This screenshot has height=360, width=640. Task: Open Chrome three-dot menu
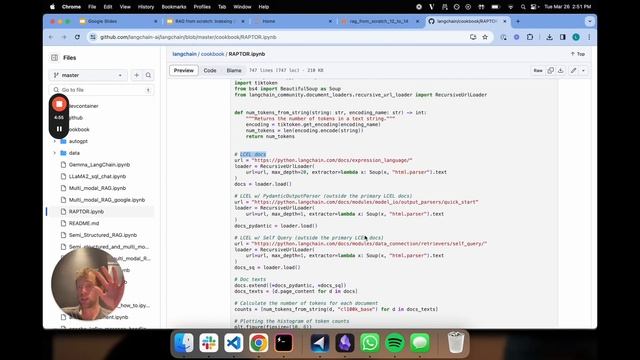click(589, 37)
